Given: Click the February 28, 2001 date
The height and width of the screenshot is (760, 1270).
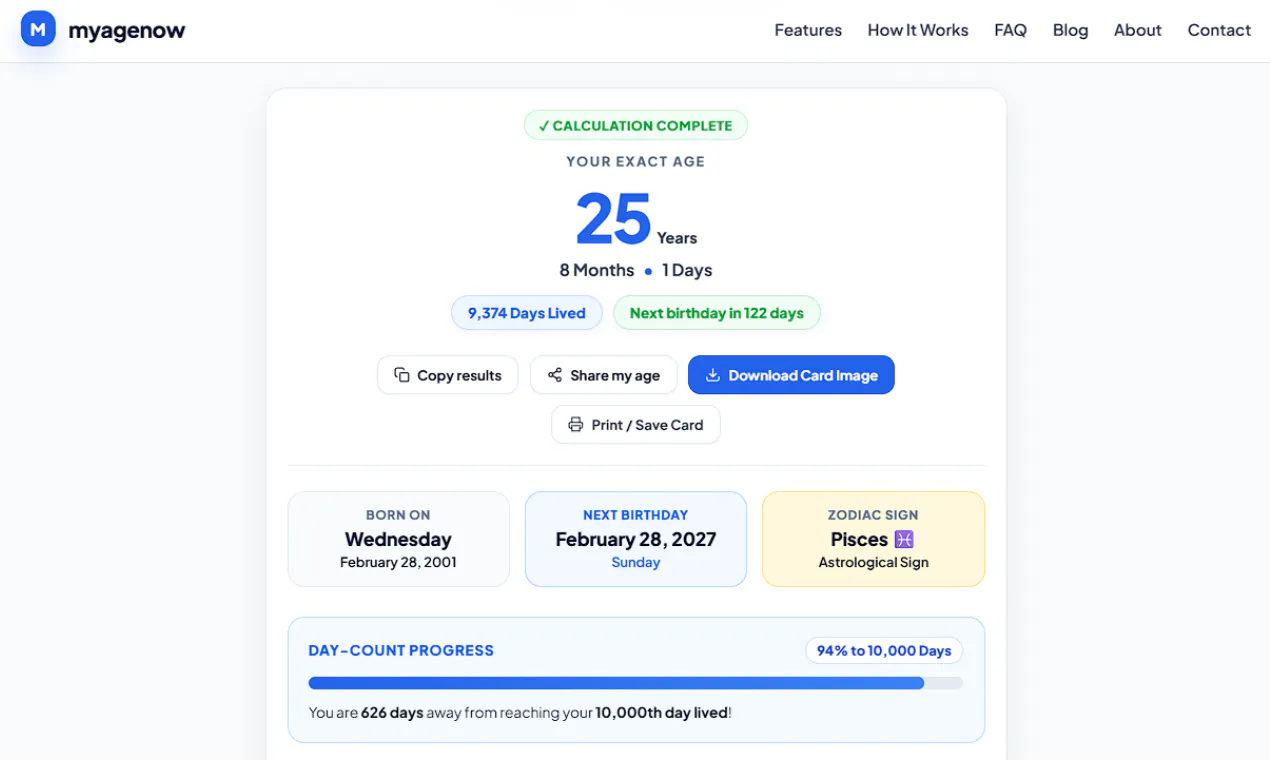Looking at the screenshot, I should (x=398, y=562).
